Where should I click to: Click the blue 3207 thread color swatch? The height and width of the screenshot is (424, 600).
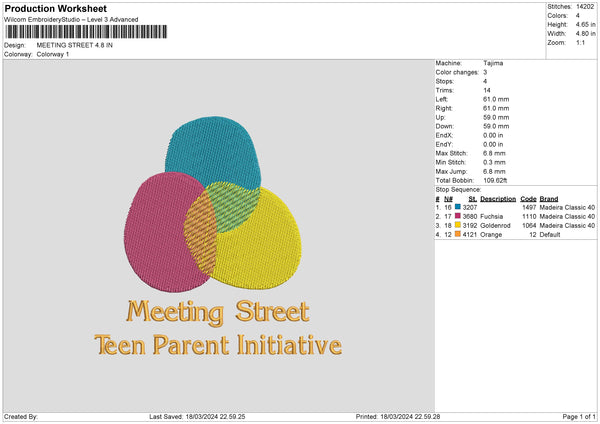[458, 207]
